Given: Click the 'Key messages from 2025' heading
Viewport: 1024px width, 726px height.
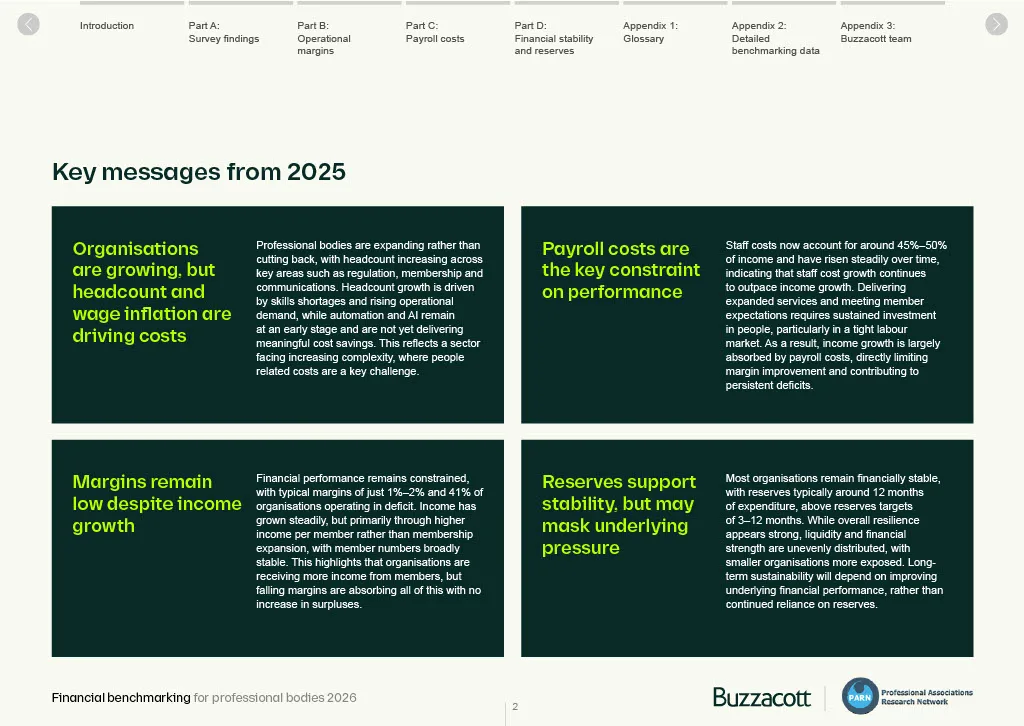Looking at the screenshot, I should click(199, 172).
